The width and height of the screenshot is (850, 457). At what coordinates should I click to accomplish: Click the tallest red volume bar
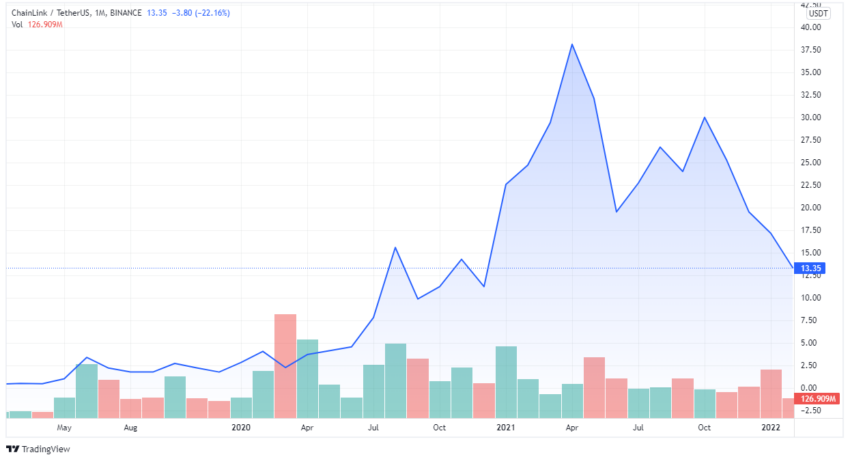pyautogui.click(x=285, y=366)
